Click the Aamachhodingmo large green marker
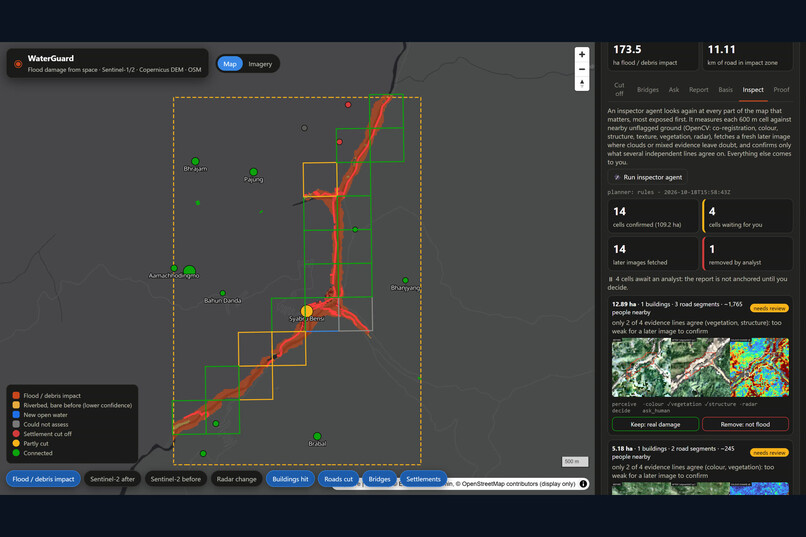Image resolution: width=806 pixels, height=537 pixels. coord(189,270)
